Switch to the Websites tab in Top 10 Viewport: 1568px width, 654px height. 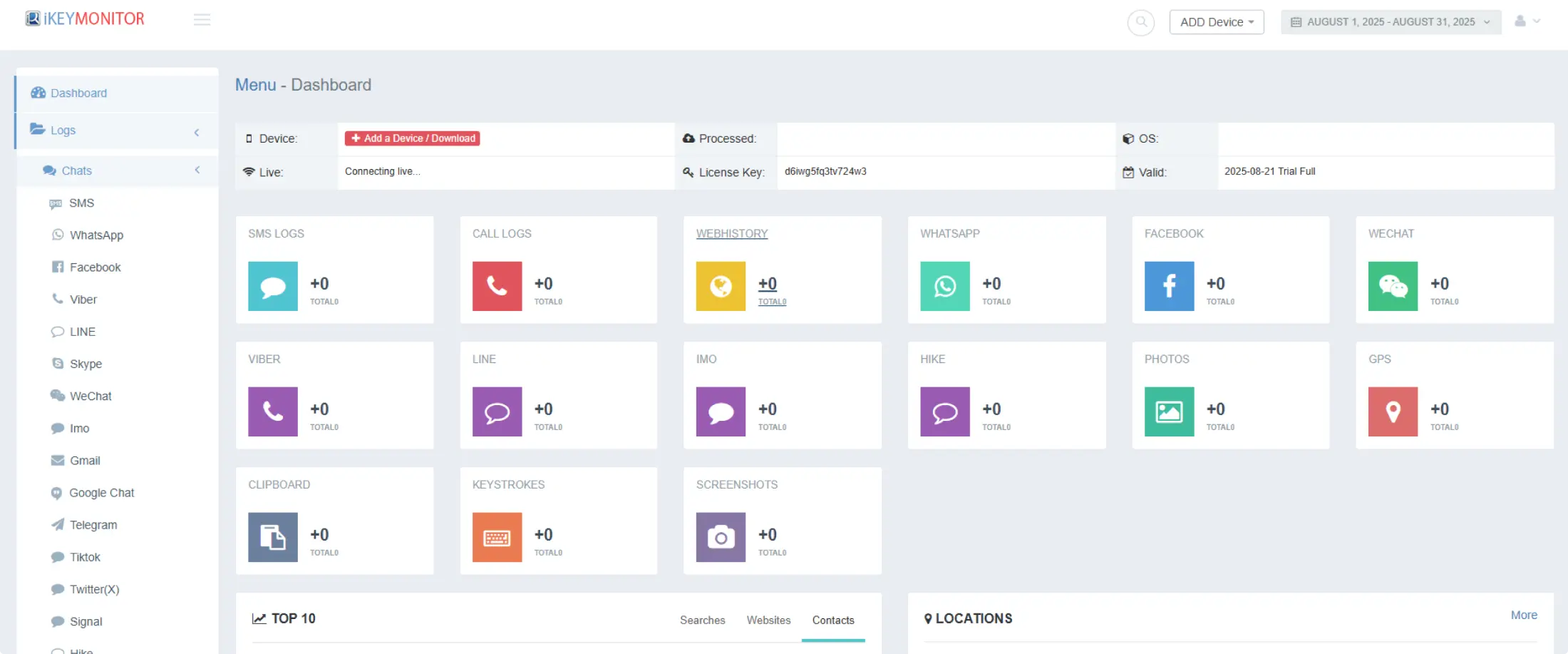(768, 620)
